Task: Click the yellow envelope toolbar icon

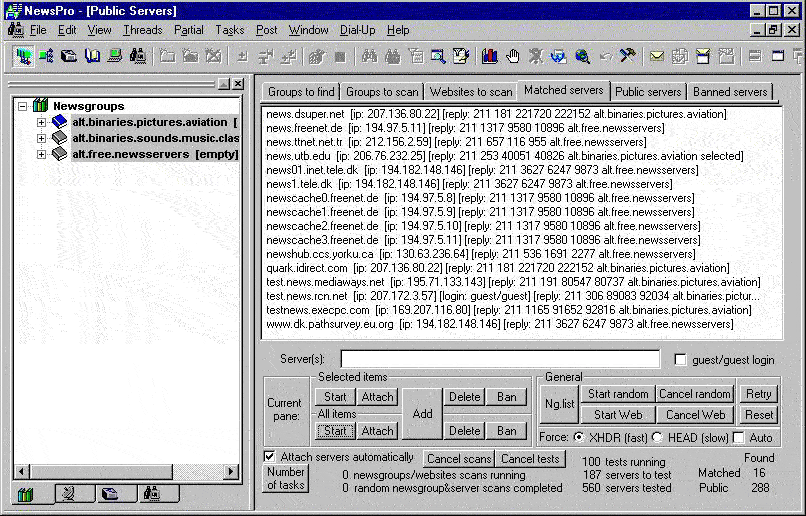Action: (657, 56)
